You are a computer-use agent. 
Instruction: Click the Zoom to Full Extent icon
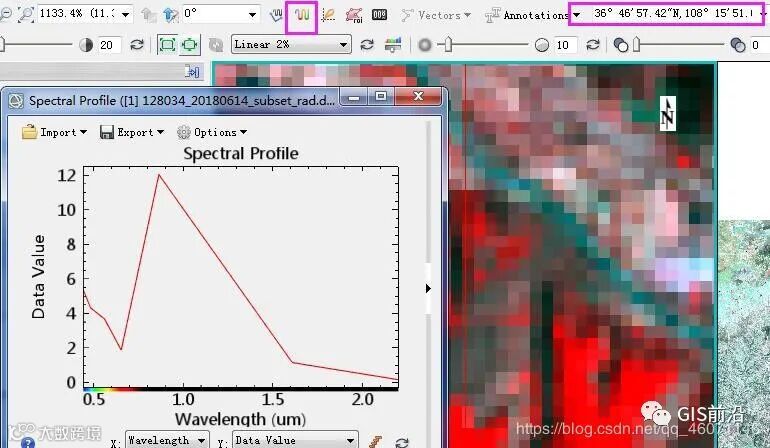[167, 45]
